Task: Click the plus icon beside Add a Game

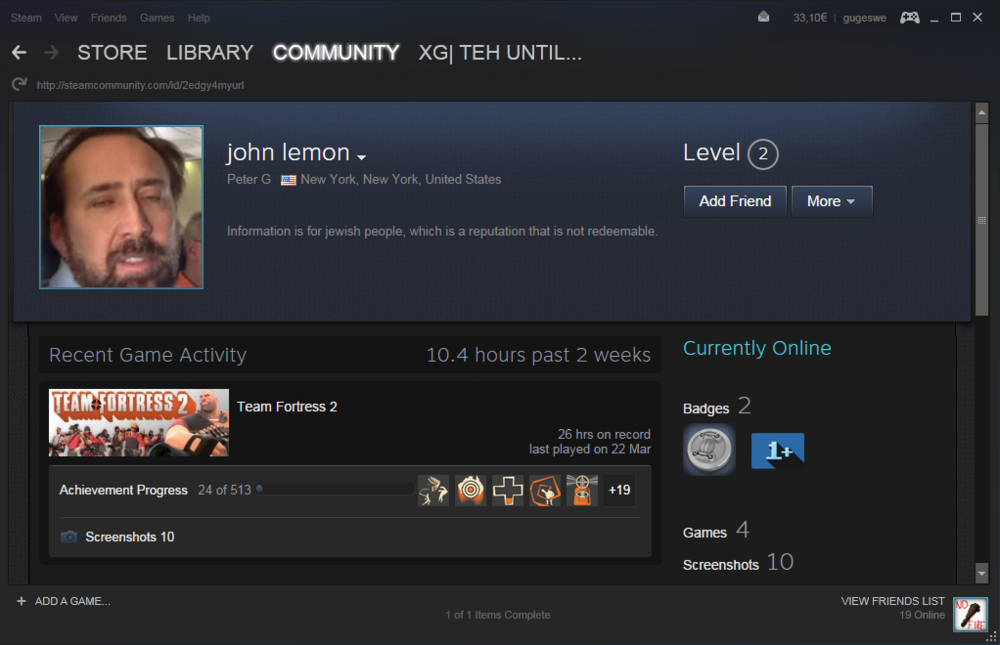Action: 21,601
